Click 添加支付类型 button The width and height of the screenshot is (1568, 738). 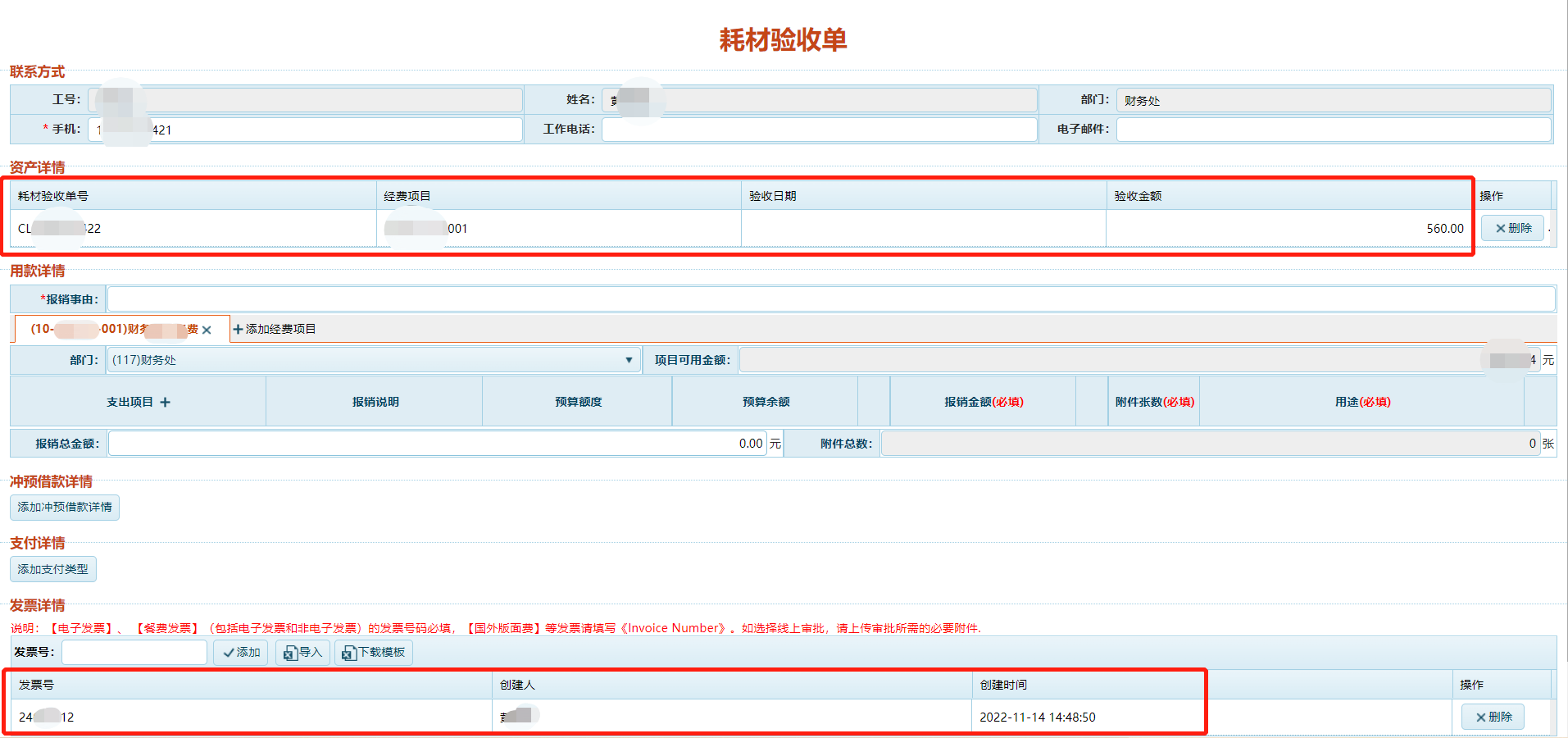(x=53, y=569)
